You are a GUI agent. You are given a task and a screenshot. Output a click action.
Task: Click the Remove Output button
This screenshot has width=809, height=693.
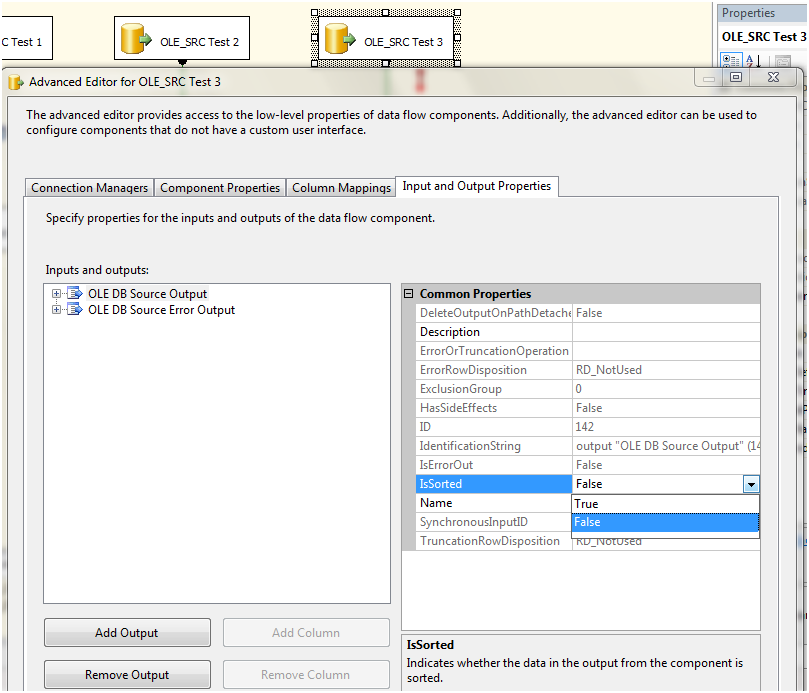point(126,674)
